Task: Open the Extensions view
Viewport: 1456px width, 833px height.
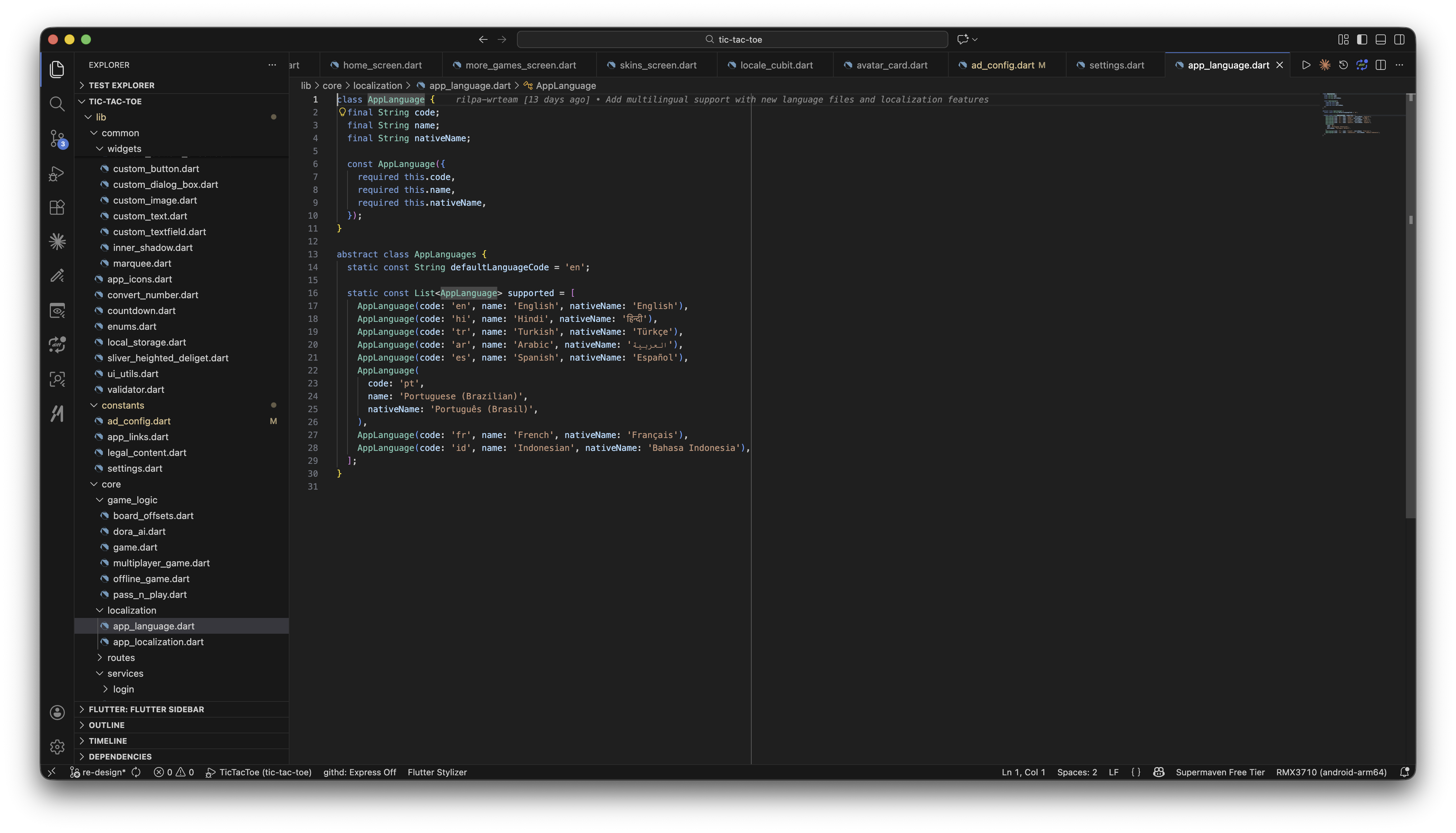Action: [x=57, y=207]
